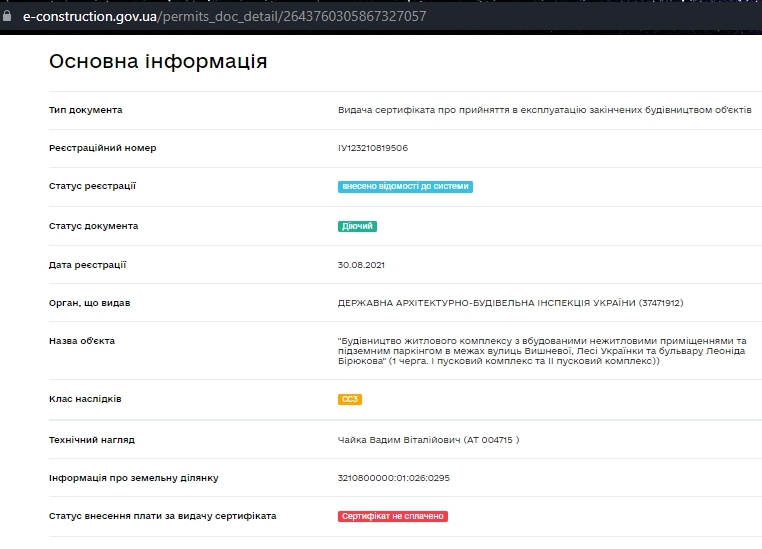Click the 'Клас наслідків' label
The image size is (762, 549).
pos(85,399)
